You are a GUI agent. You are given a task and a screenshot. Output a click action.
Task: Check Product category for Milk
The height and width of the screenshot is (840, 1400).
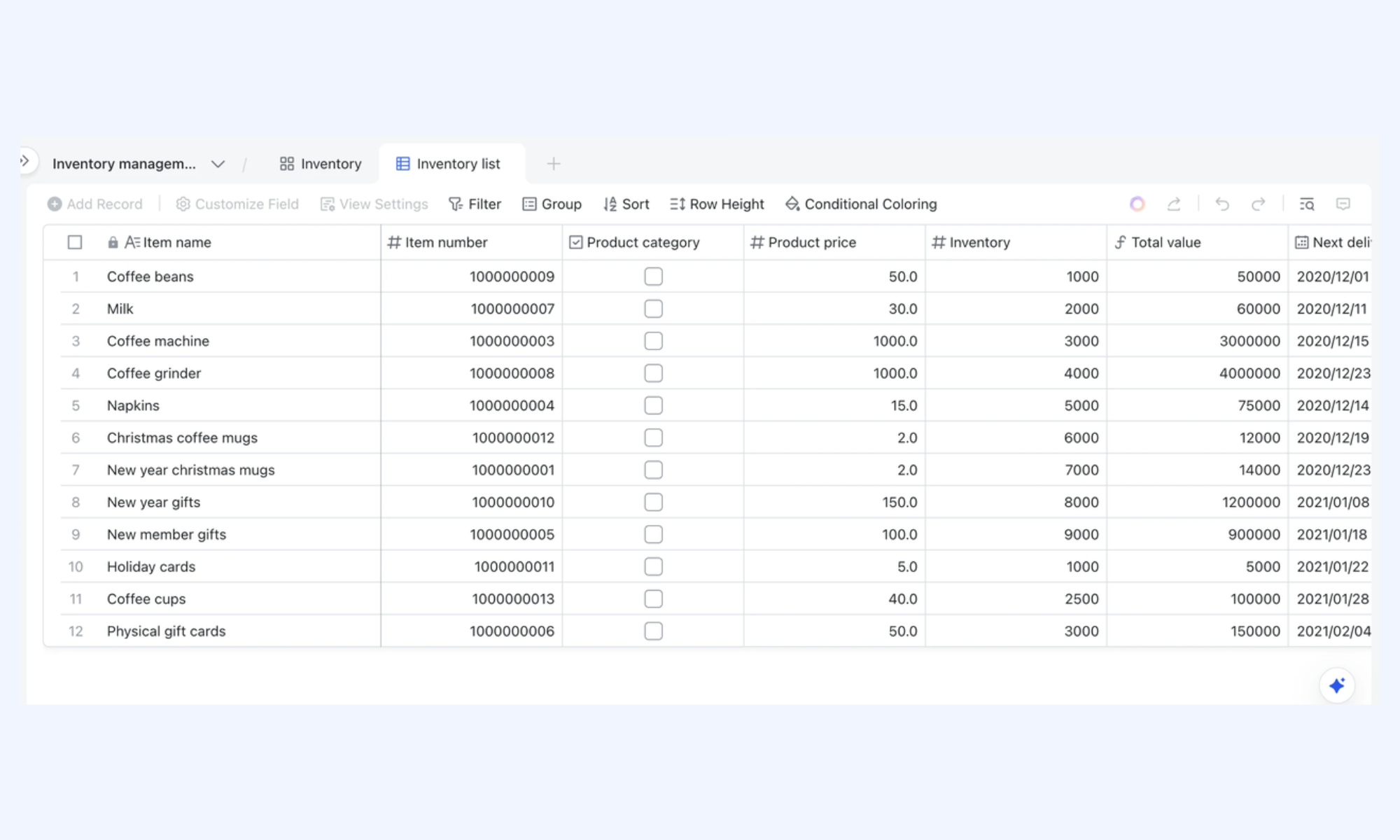pos(653,309)
